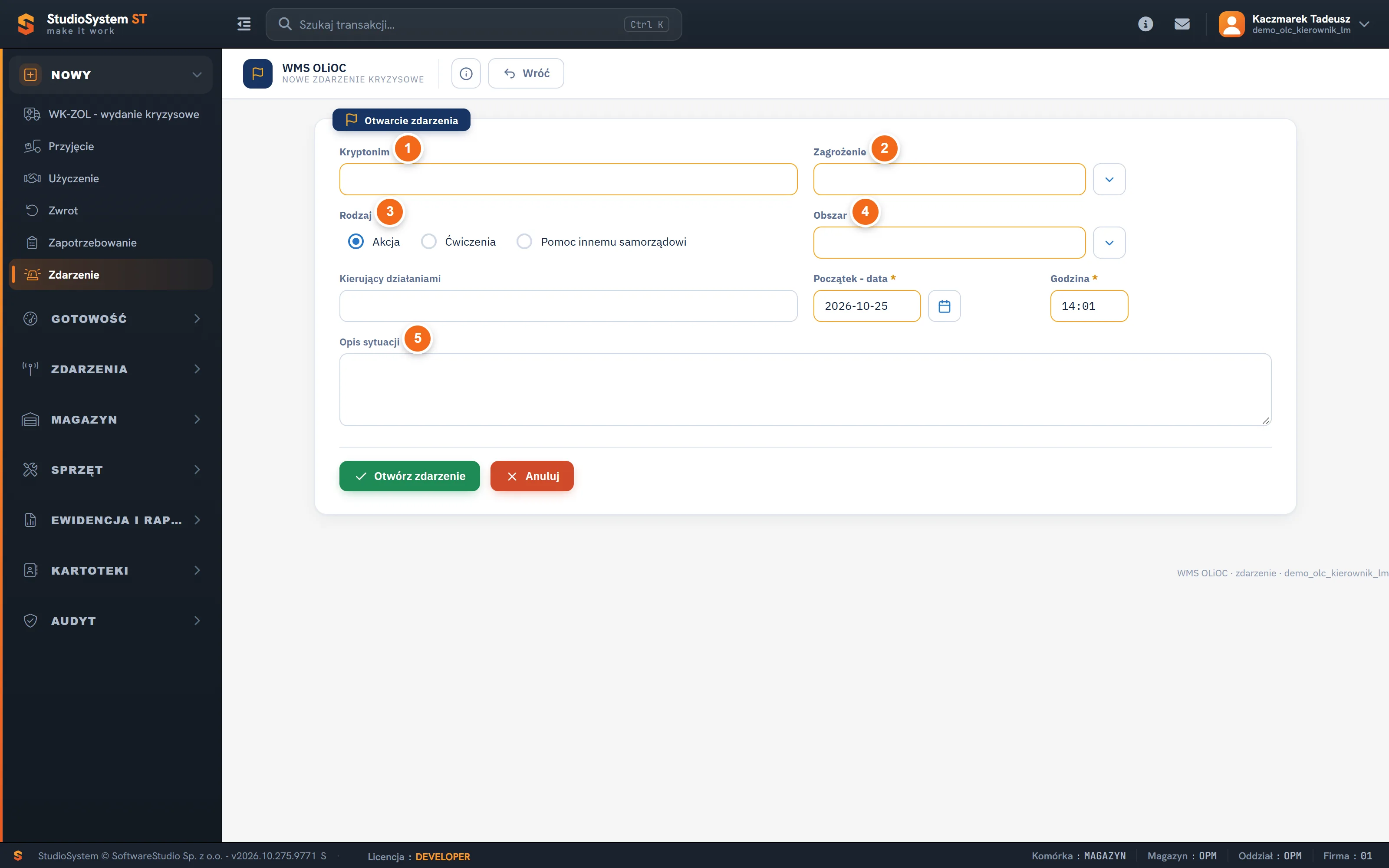
Task: Open the user account dropdown chevron
Action: pyautogui.click(x=1364, y=24)
